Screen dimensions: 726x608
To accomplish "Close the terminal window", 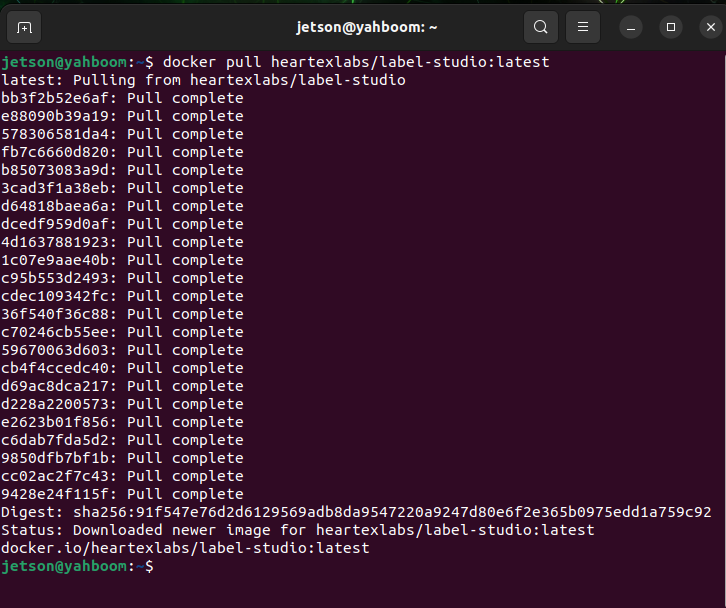I will (711, 27).
